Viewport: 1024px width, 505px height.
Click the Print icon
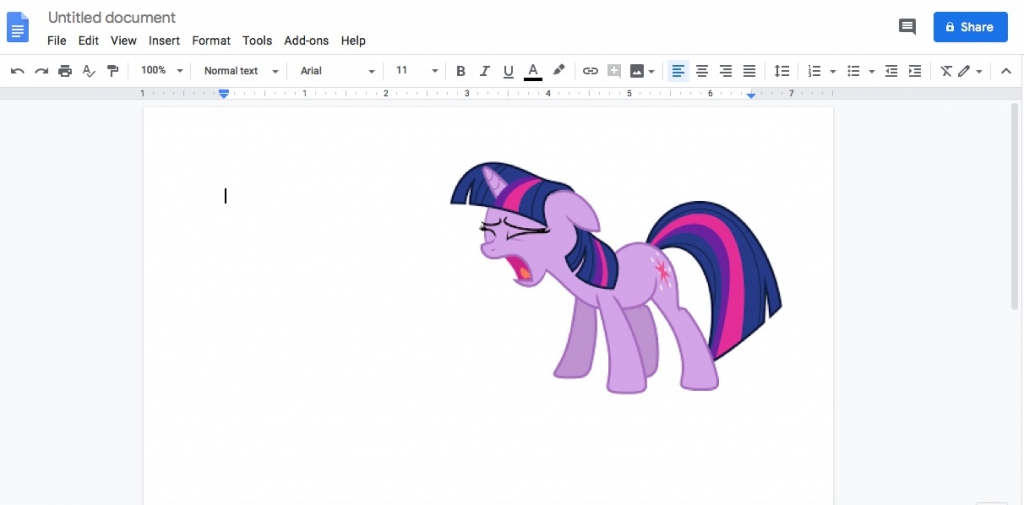[x=65, y=71]
